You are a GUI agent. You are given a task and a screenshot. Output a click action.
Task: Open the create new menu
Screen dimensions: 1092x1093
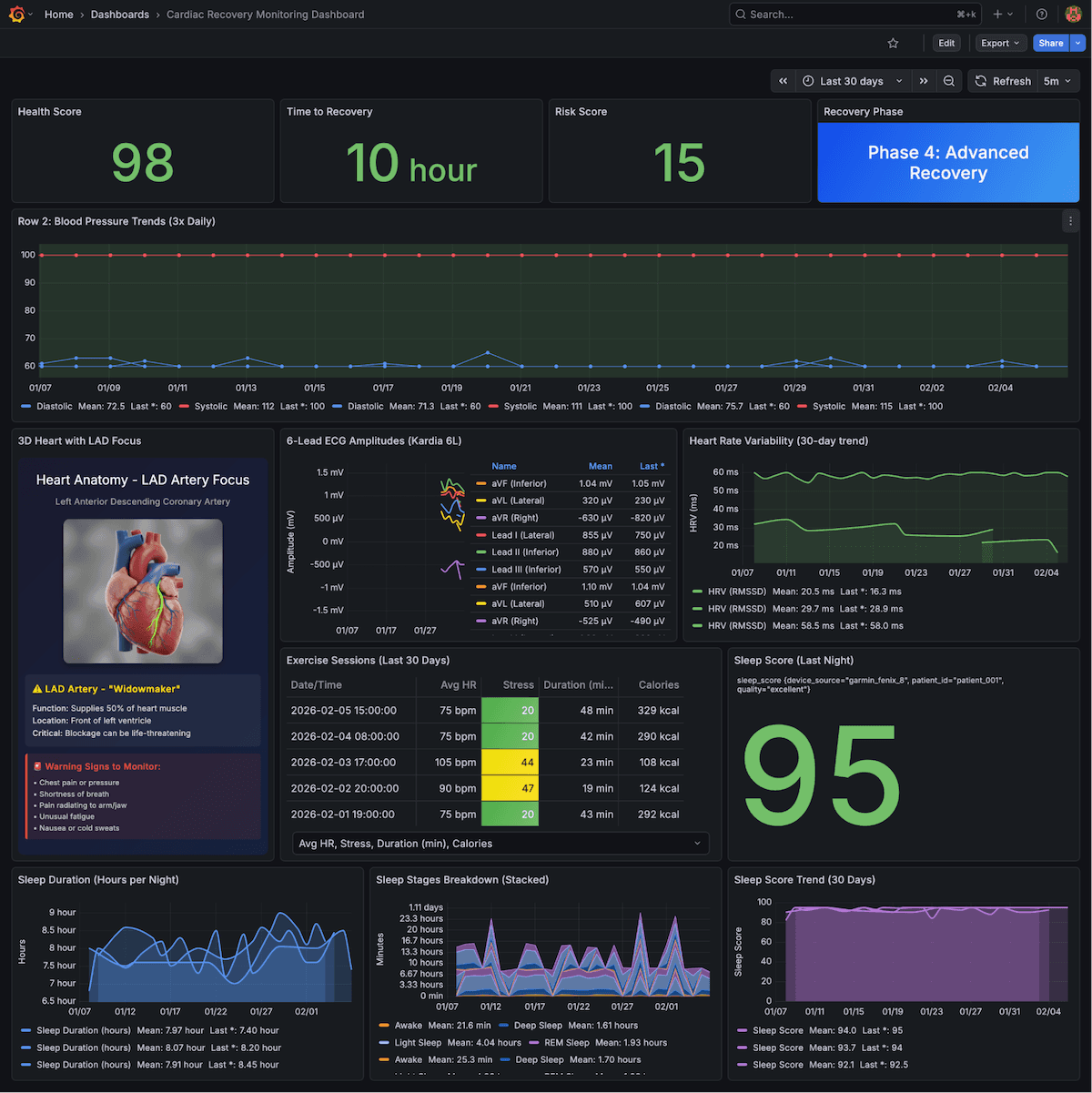pos(1002,14)
